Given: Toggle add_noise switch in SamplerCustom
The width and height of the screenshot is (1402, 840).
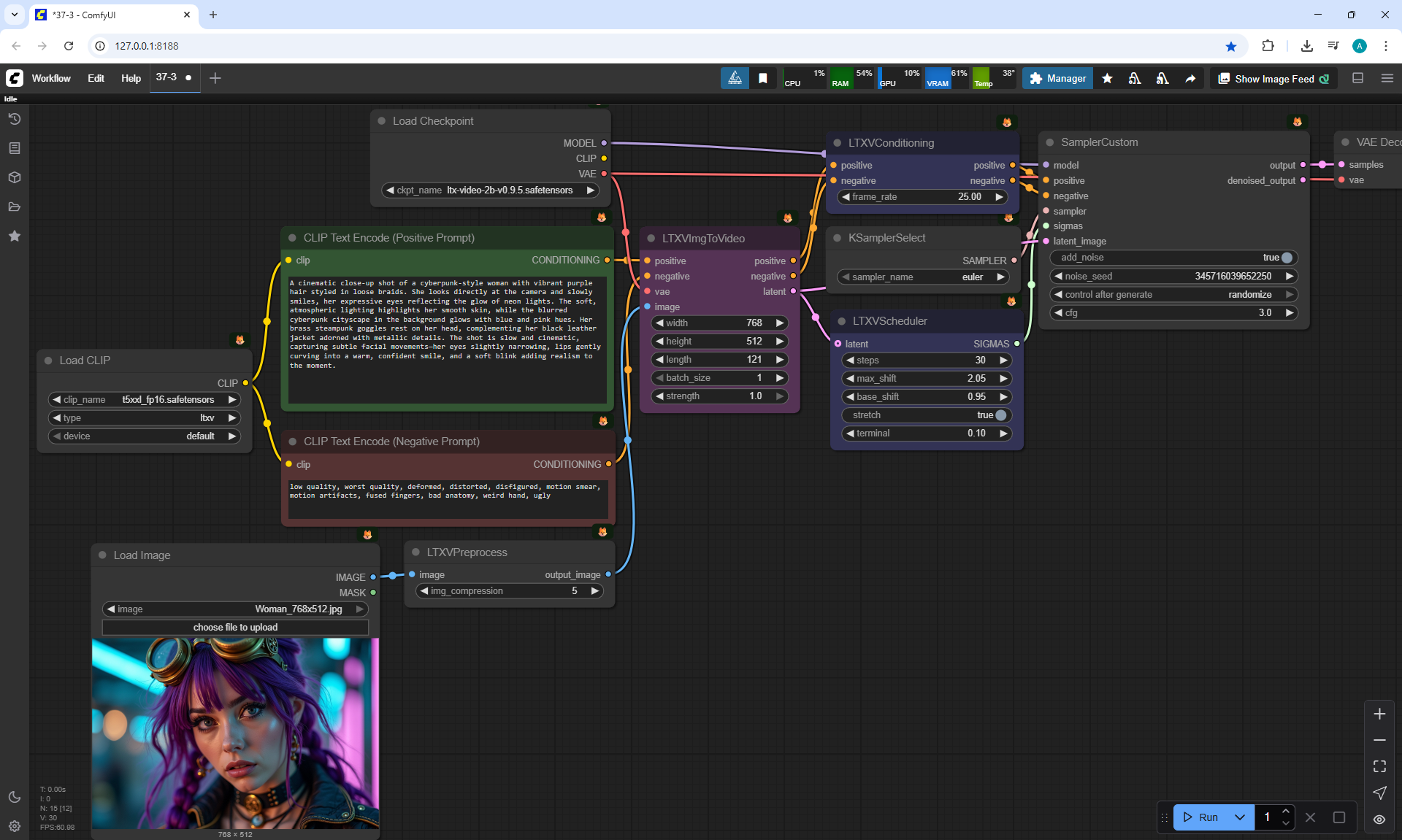Looking at the screenshot, I should (x=1287, y=258).
